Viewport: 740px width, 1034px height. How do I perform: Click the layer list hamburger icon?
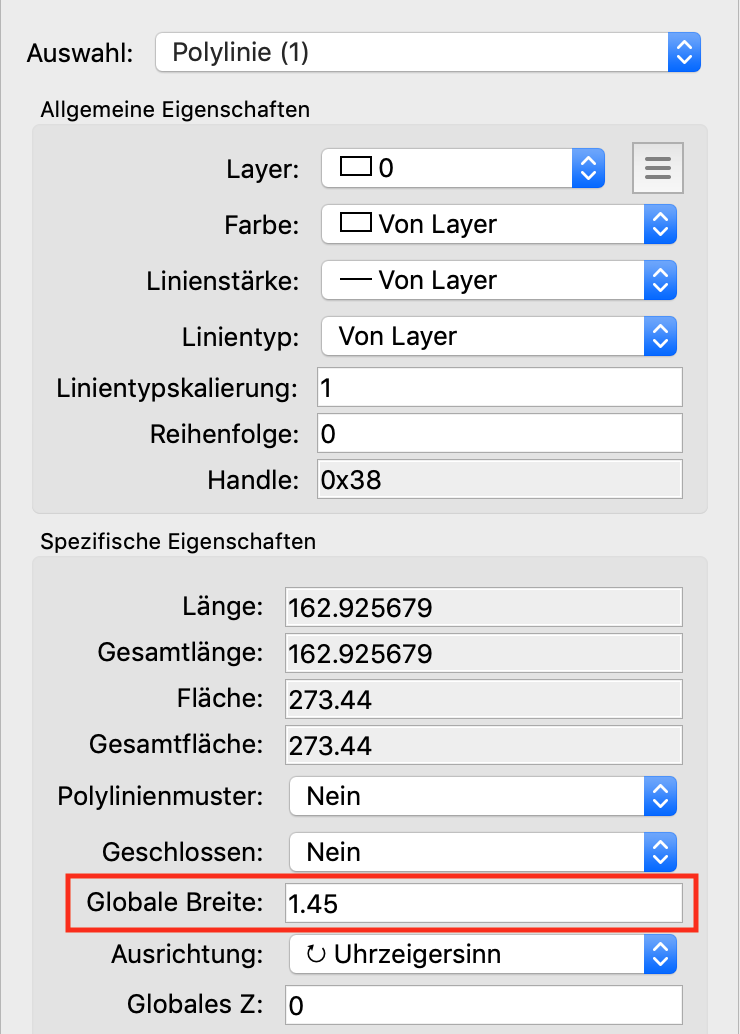point(657,168)
